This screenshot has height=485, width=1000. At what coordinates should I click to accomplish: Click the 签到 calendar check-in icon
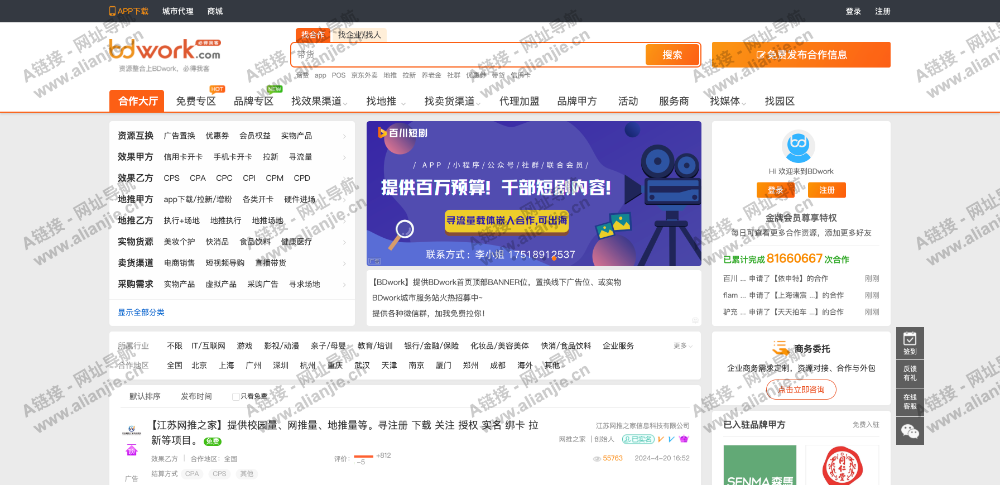[x=909, y=342]
